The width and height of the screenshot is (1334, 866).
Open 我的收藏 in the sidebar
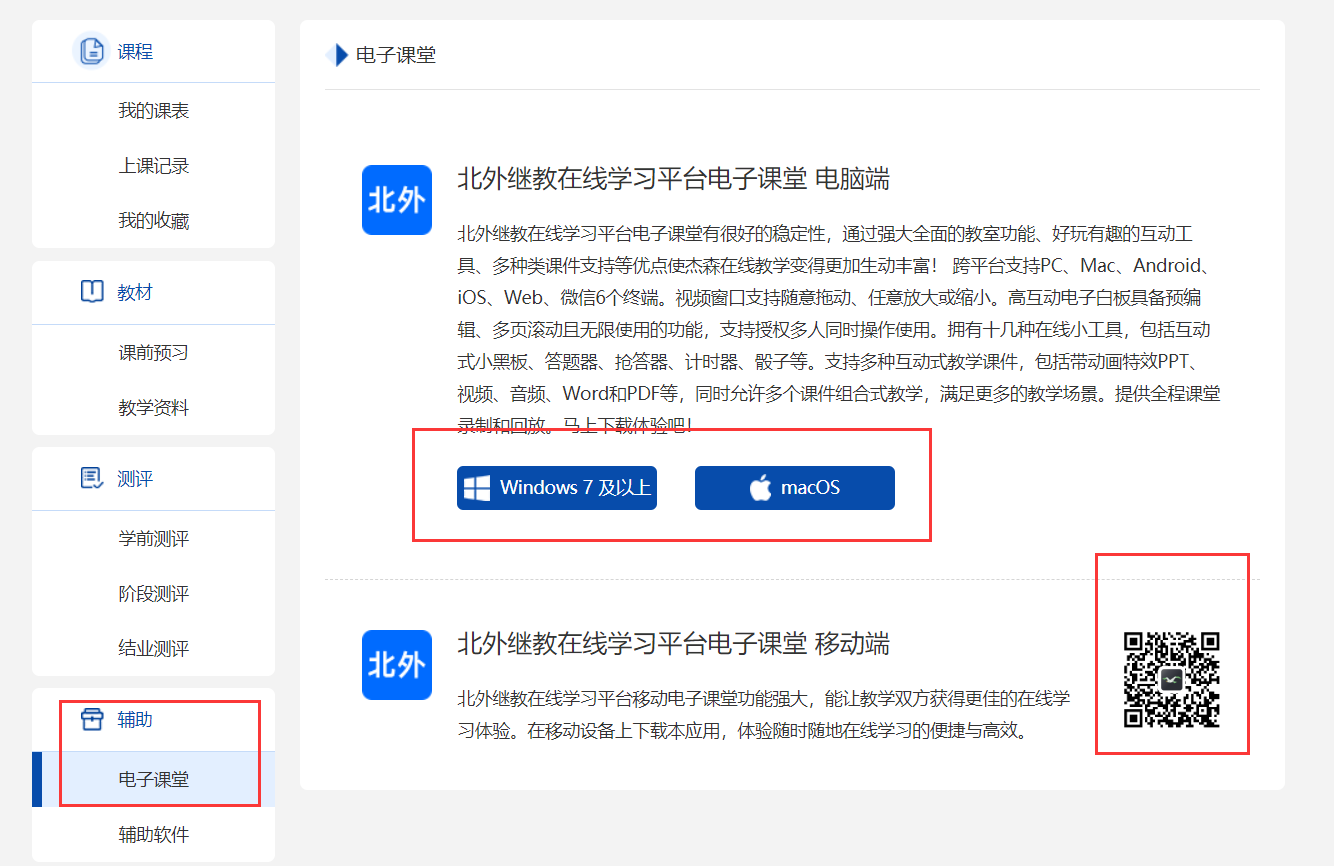[x=154, y=221]
